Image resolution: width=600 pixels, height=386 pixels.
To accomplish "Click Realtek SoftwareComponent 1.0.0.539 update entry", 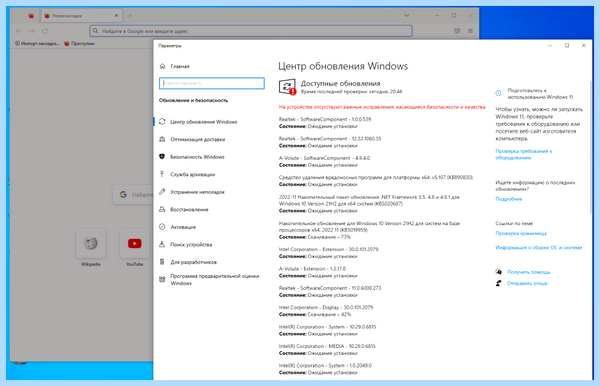I will pos(325,123).
